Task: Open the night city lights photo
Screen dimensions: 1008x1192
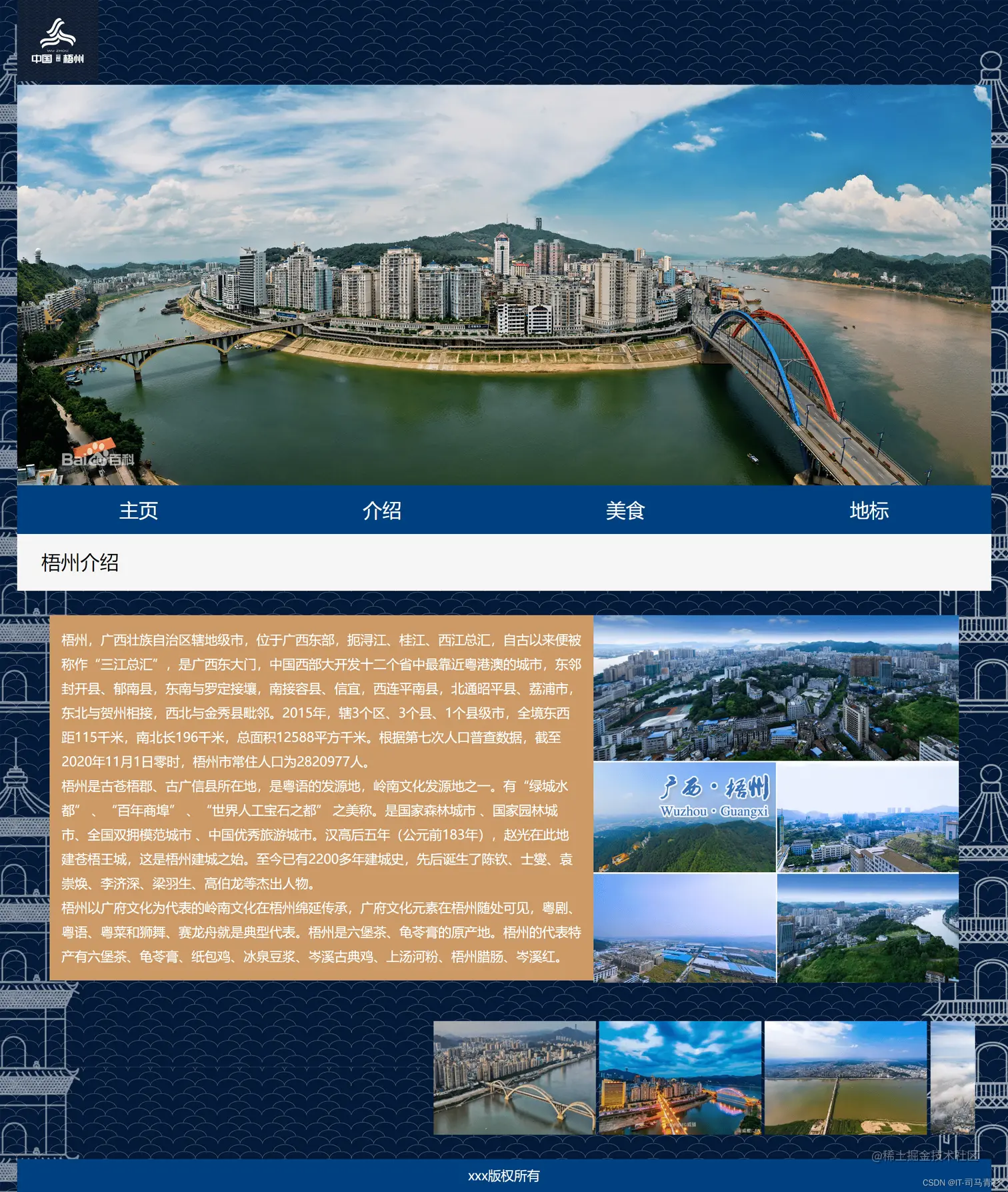Action: click(680, 1078)
